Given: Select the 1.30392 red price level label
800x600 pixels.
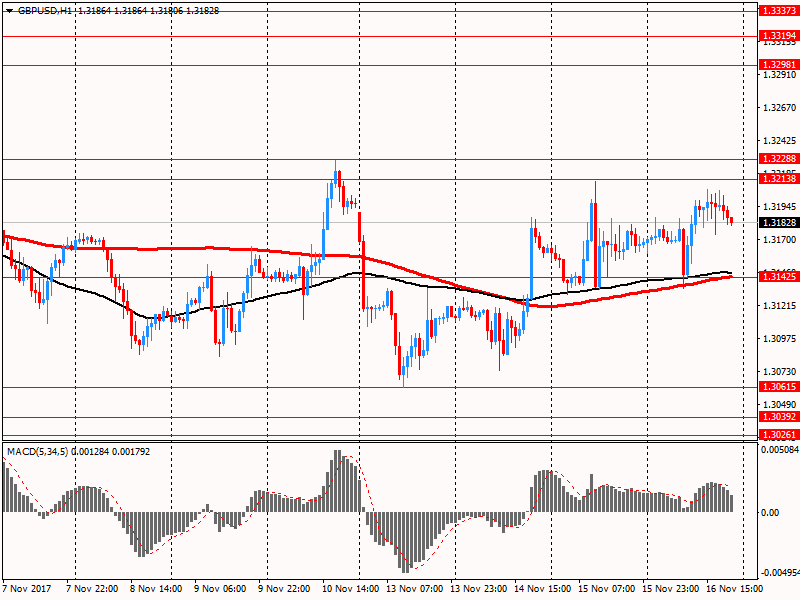Looking at the screenshot, I should 779,417.
